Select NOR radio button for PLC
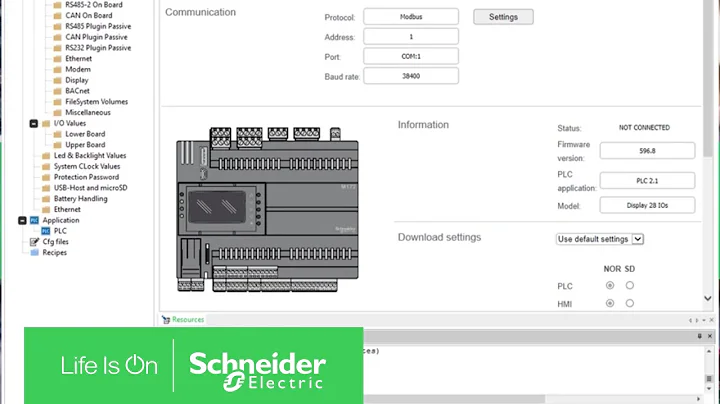 pos(610,286)
